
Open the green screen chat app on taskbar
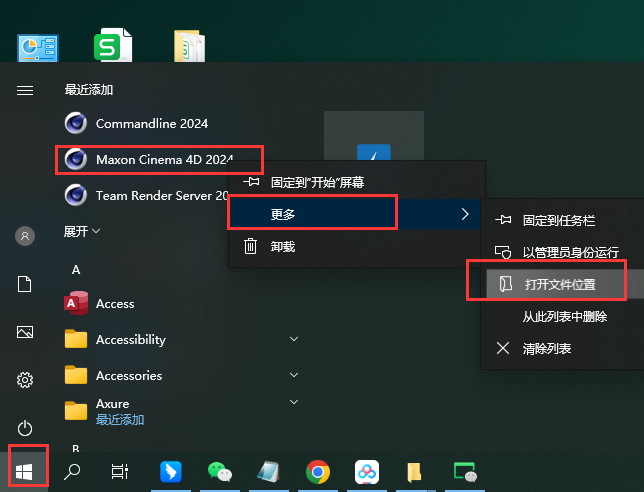pos(465,472)
